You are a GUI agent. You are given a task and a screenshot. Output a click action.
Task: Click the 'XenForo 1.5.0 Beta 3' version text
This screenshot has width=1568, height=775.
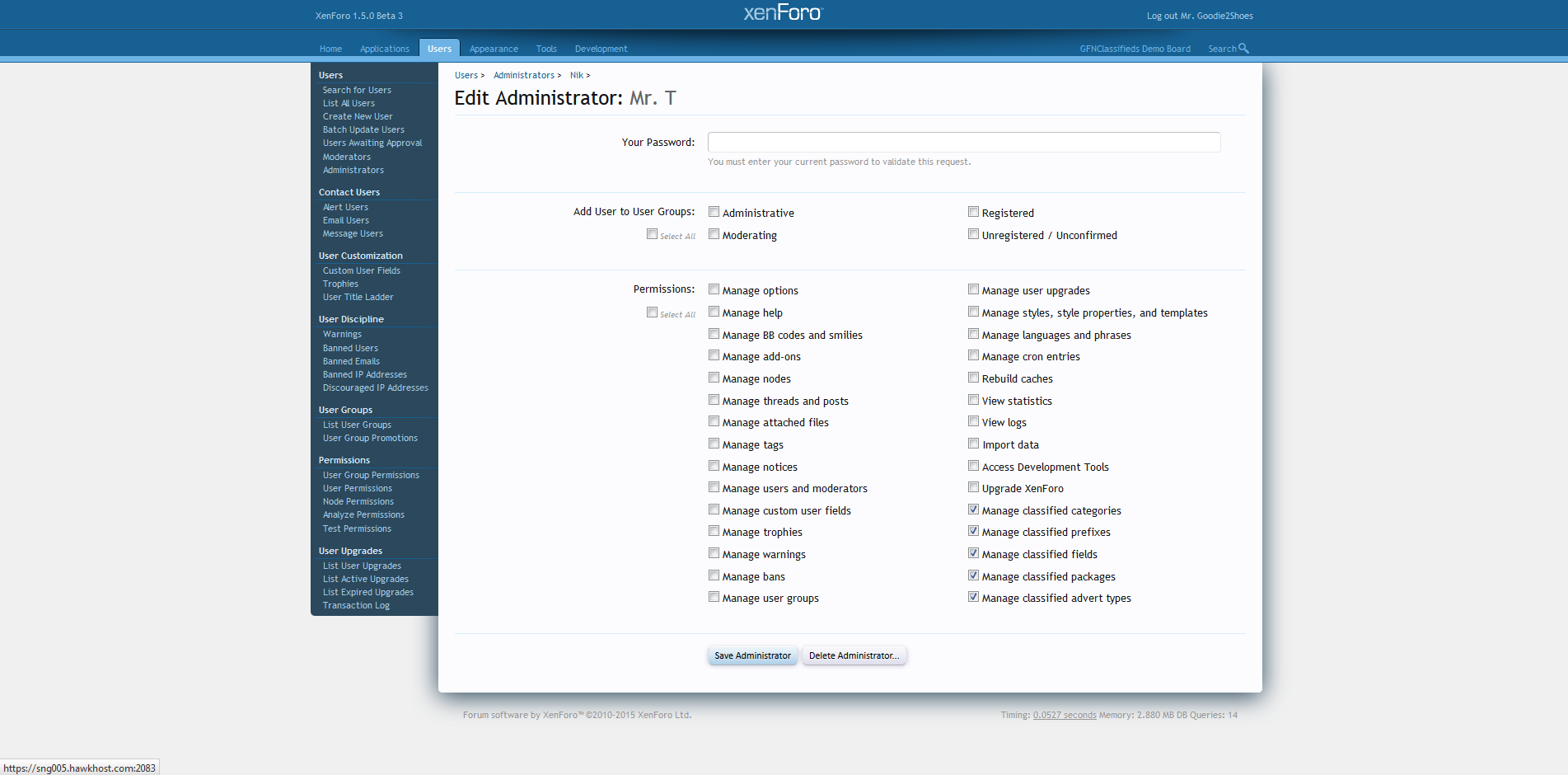click(x=358, y=16)
